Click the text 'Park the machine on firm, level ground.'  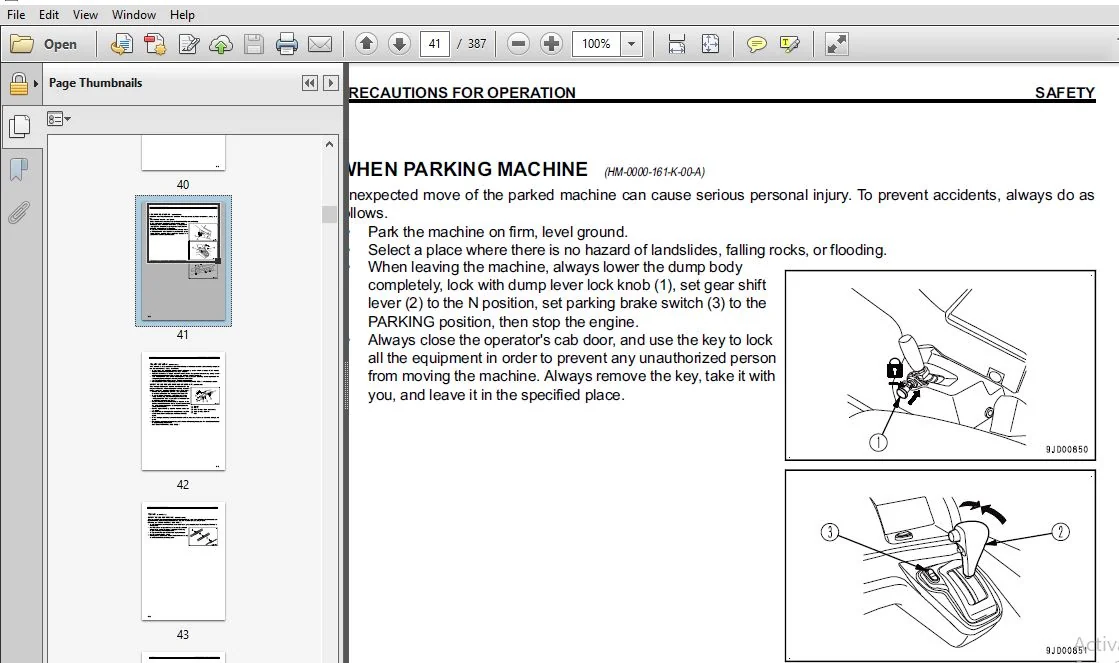498,232
